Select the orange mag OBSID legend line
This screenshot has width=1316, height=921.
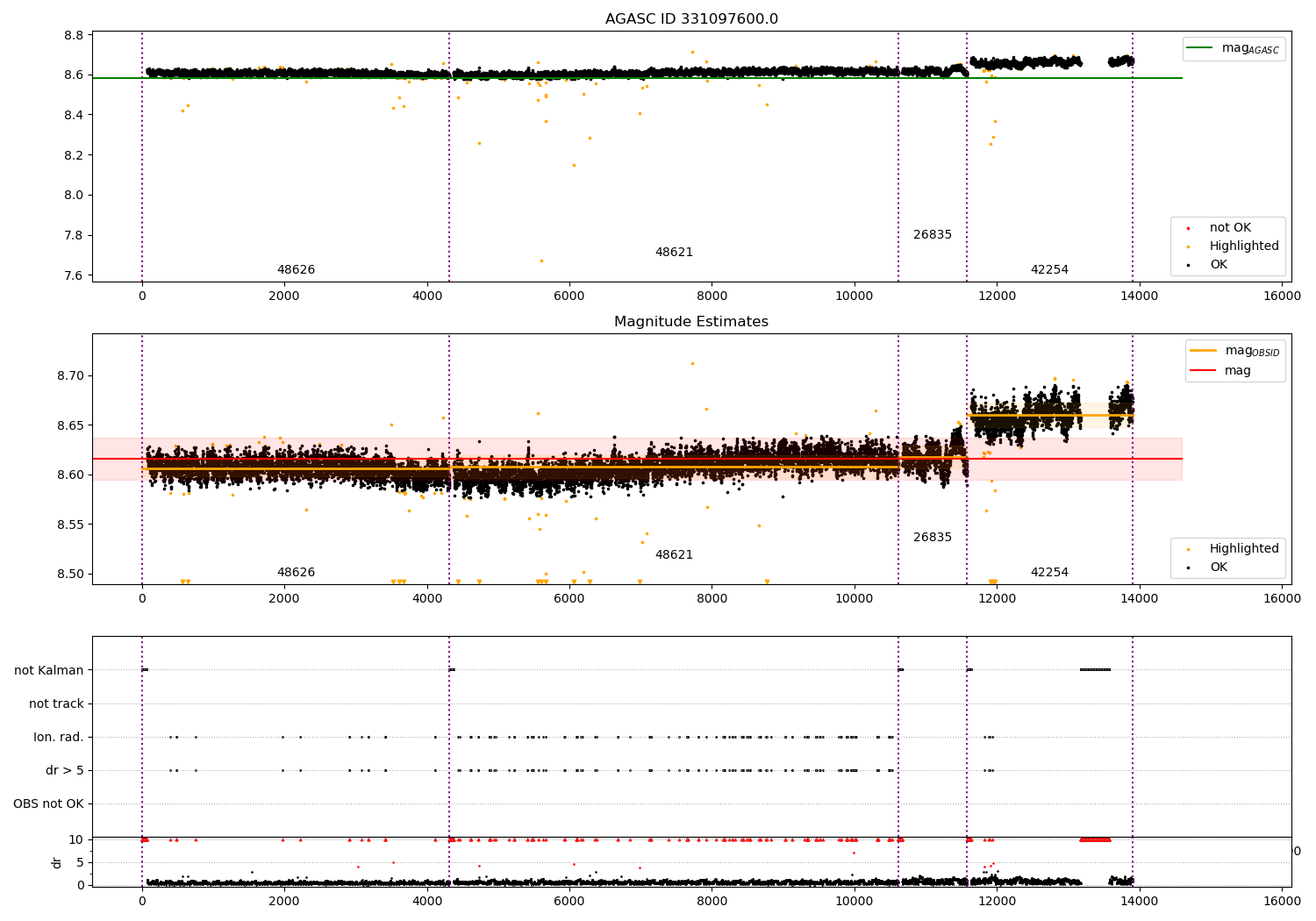pyautogui.click(x=1203, y=351)
